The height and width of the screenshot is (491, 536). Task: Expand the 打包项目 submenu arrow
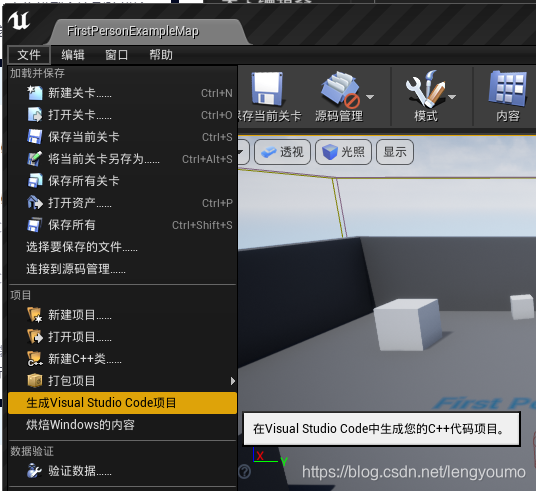coord(232,381)
